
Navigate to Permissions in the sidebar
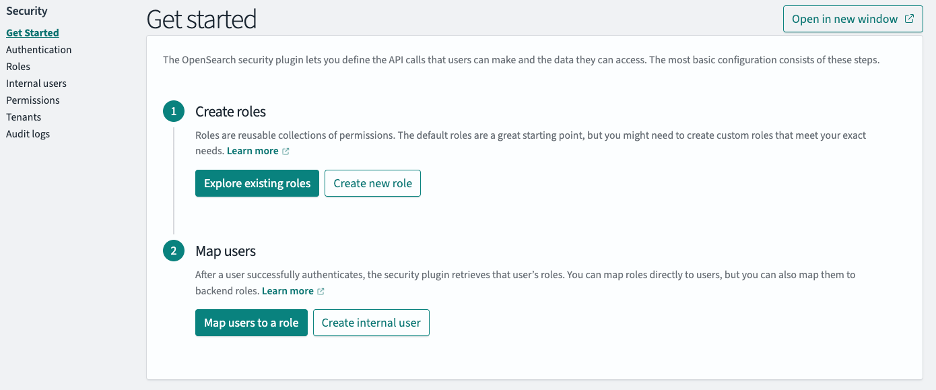click(x=33, y=100)
